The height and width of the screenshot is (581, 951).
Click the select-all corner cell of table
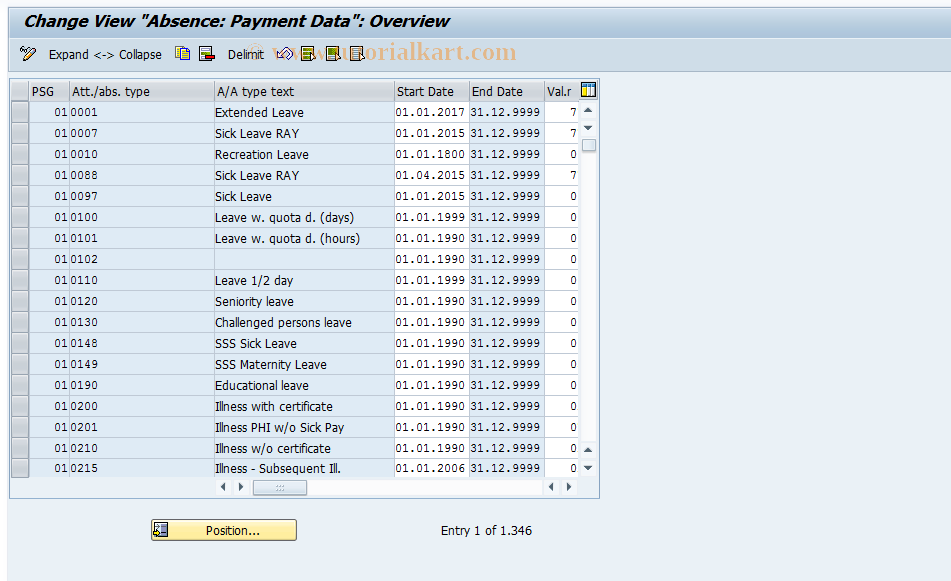tap(20, 91)
